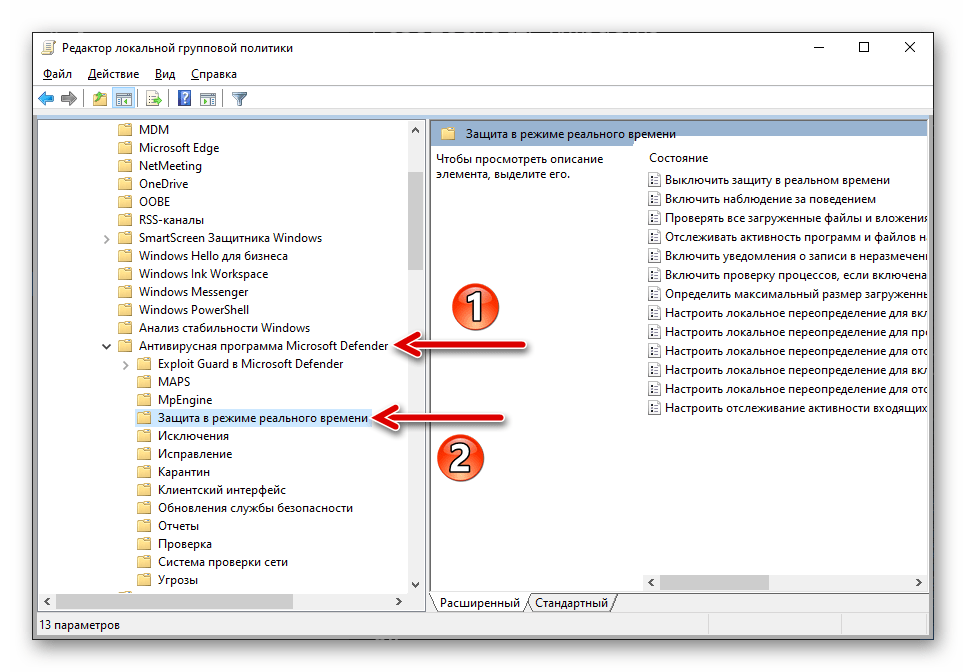Click the Up one level folder icon

100,99
